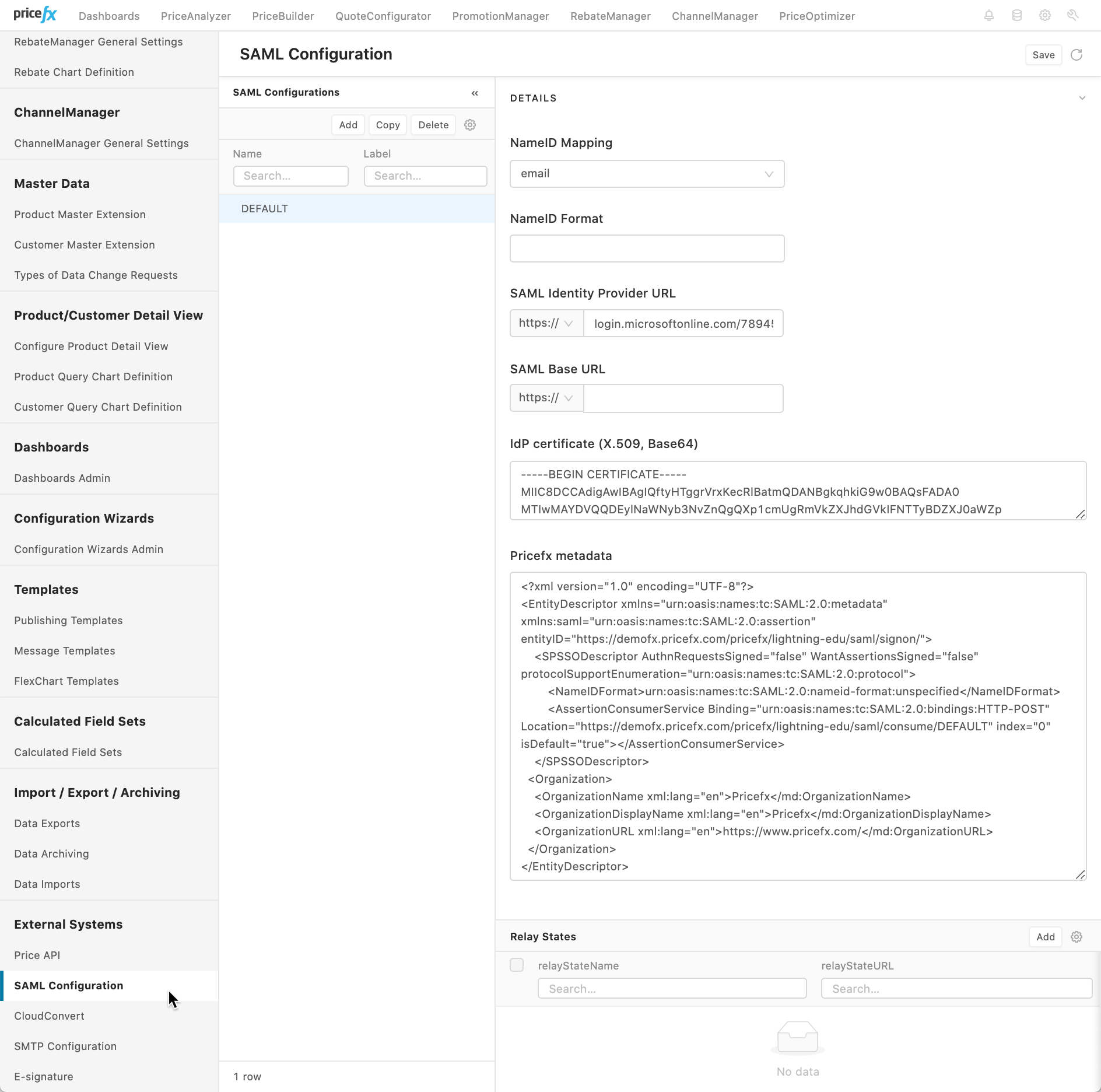Screen dimensions: 1101x1092
Task: Switch to the PriceOptimizer module
Action: tap(816, 16)
